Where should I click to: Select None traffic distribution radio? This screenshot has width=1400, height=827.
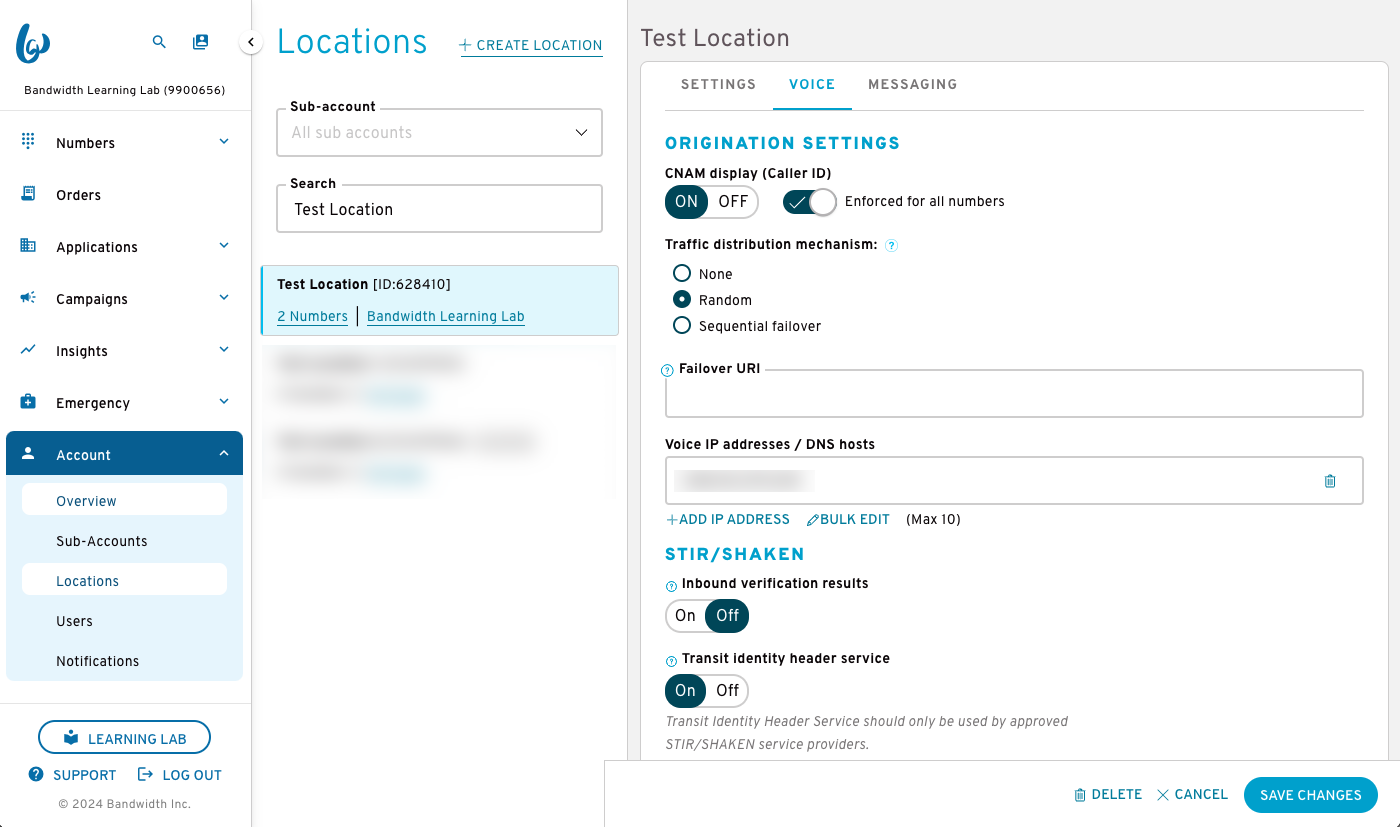coord(682,273)
